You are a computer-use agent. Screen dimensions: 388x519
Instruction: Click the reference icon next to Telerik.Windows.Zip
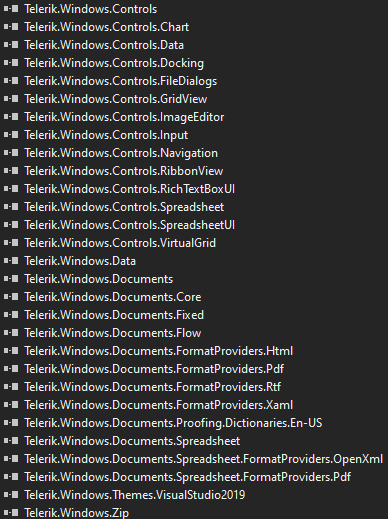[11, 513]
